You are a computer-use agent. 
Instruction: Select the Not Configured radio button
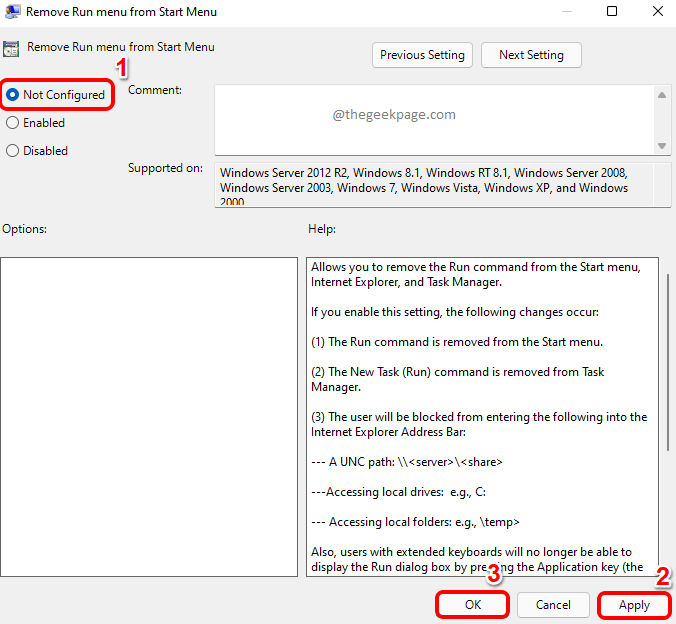13,95
